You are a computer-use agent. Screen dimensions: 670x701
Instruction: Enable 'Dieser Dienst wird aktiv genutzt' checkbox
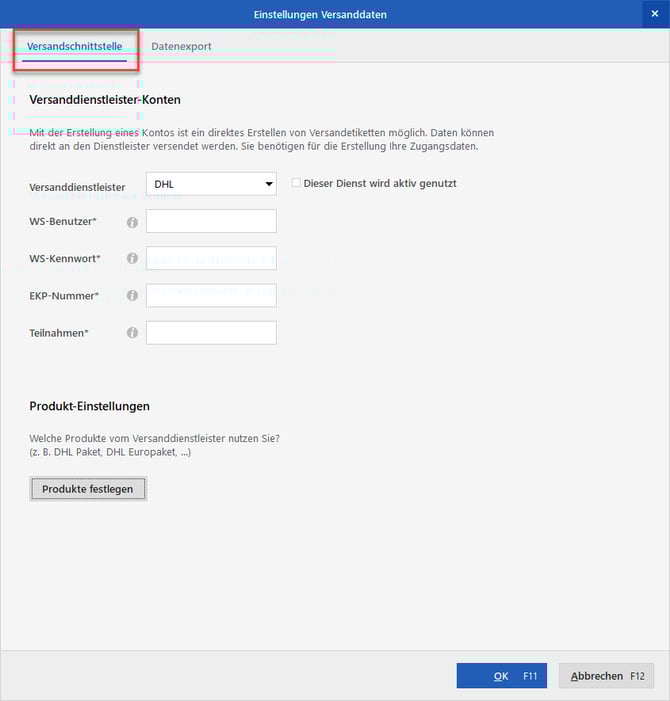click(296, 183)
